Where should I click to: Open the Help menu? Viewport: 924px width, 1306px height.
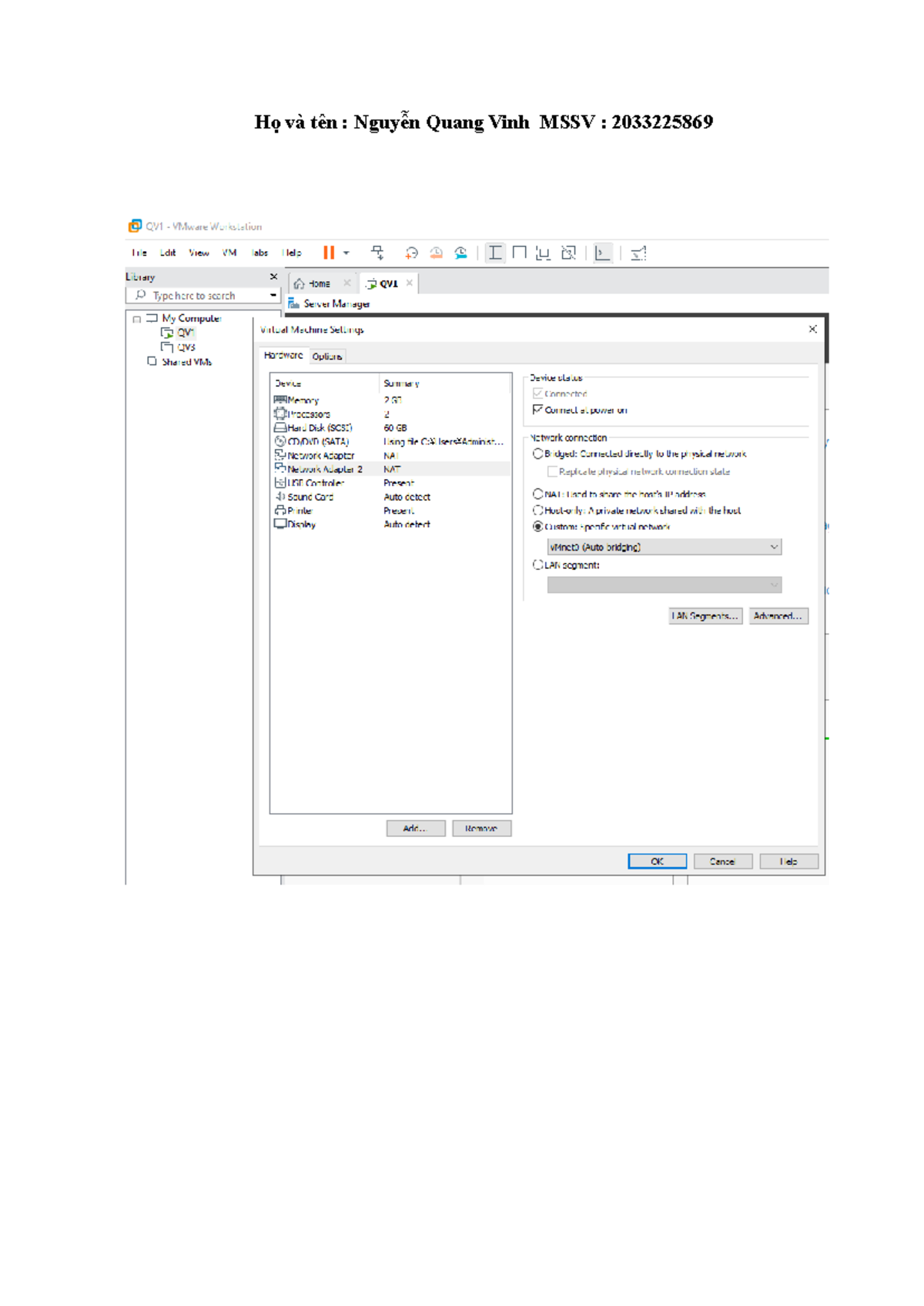tap(292, 253)
